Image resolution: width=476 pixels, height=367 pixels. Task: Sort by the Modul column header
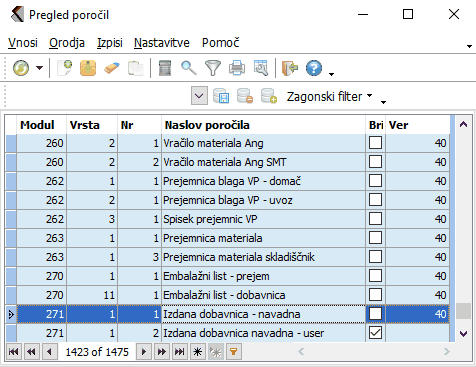[x=42, y=125]
